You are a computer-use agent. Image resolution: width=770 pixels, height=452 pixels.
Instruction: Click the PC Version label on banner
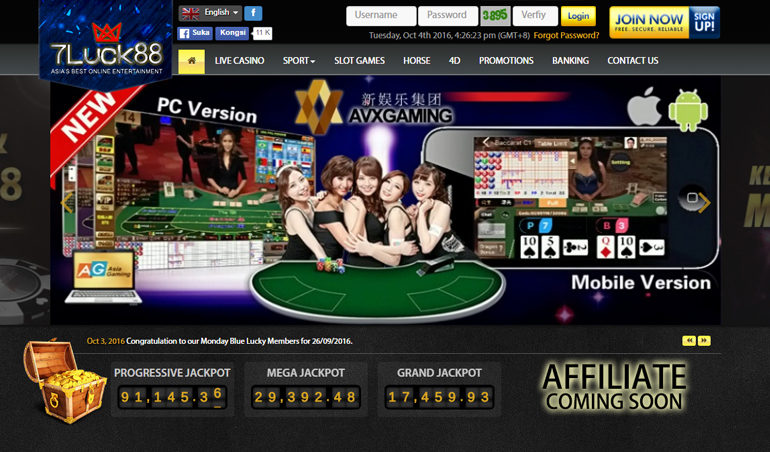point(207,110)
